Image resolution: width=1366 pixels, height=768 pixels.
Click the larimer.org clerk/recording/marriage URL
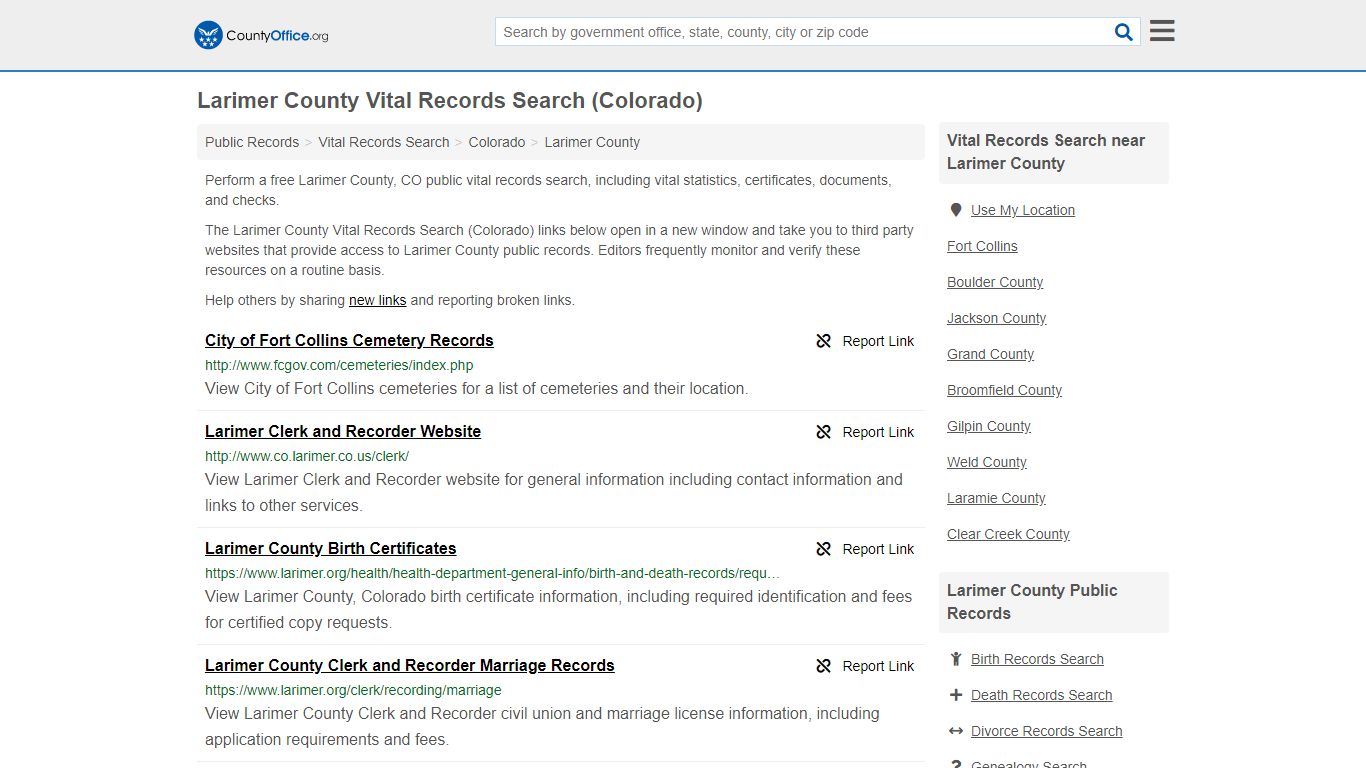click(x=353, y=690)
